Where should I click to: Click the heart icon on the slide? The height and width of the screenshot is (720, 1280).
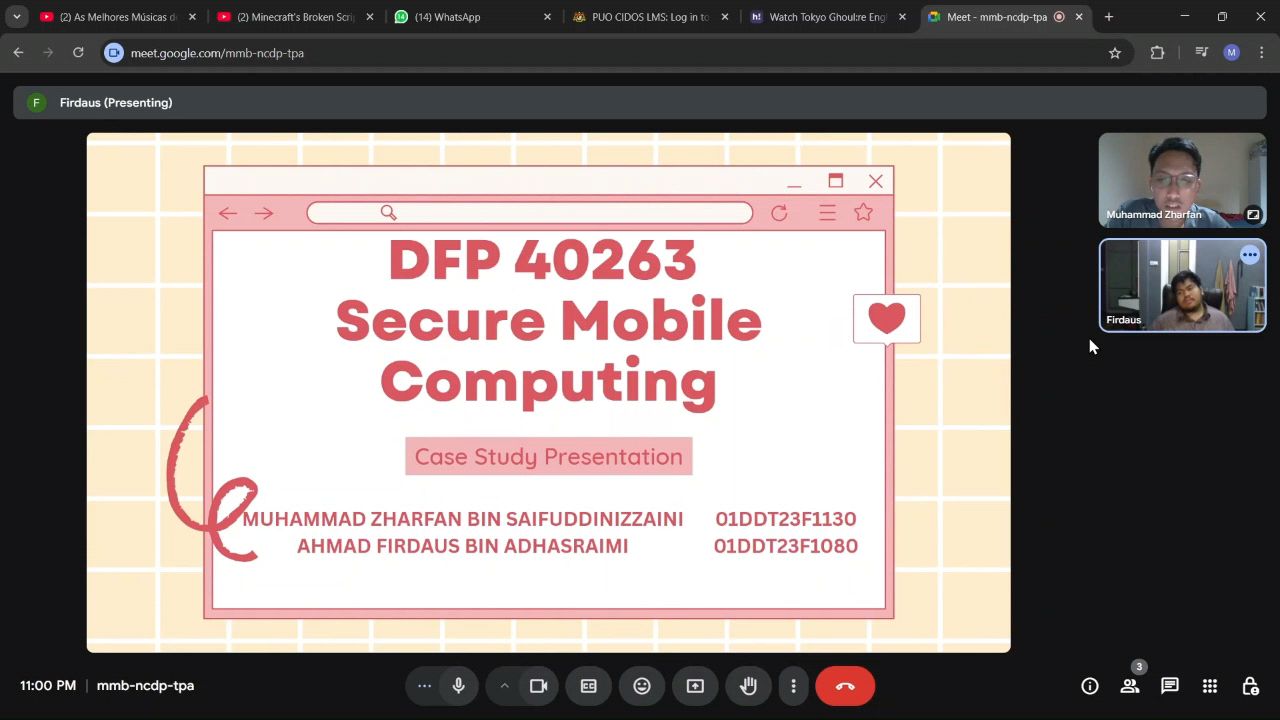click(887, 319)
